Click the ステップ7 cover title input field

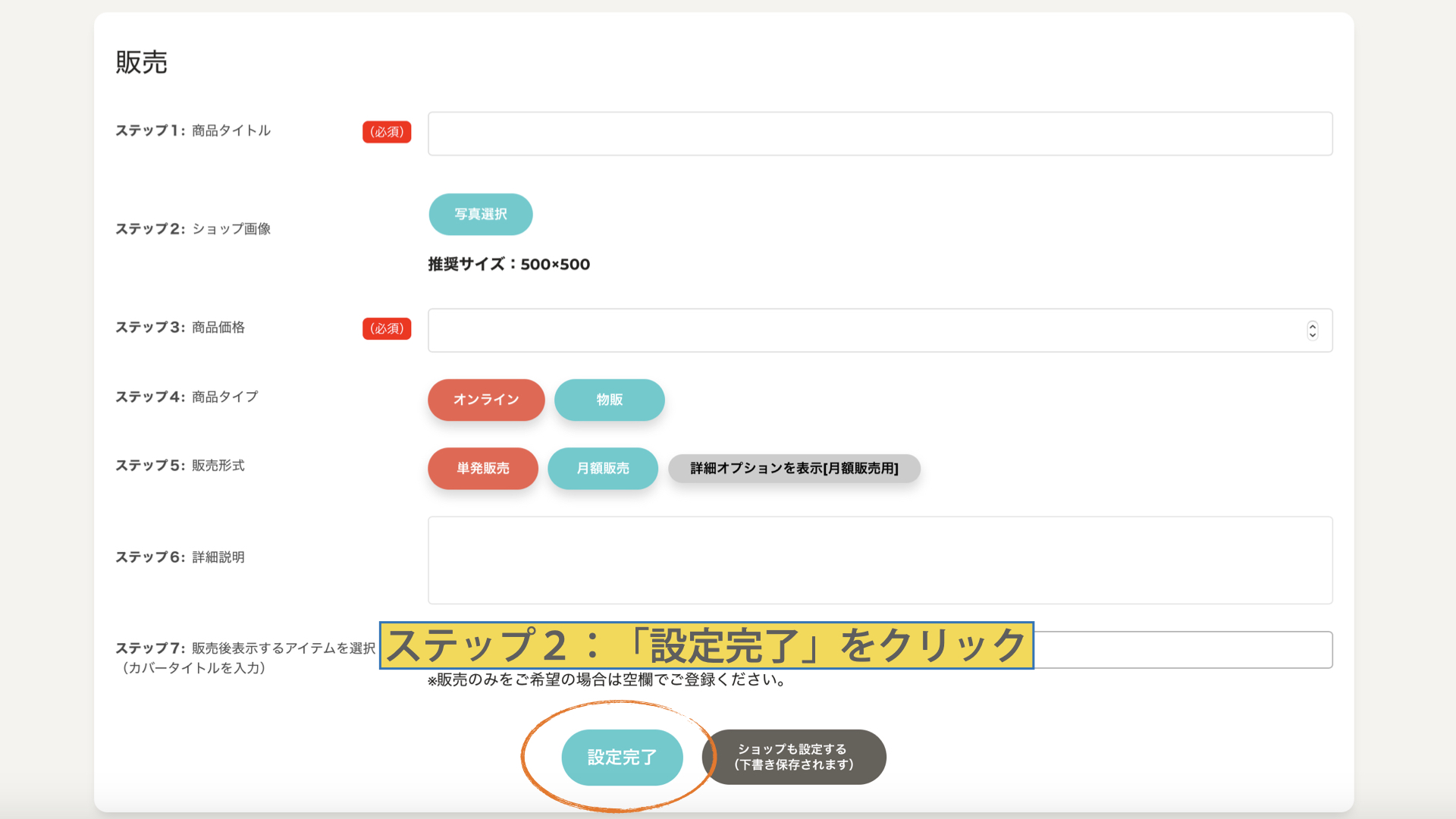point(1183,650)
